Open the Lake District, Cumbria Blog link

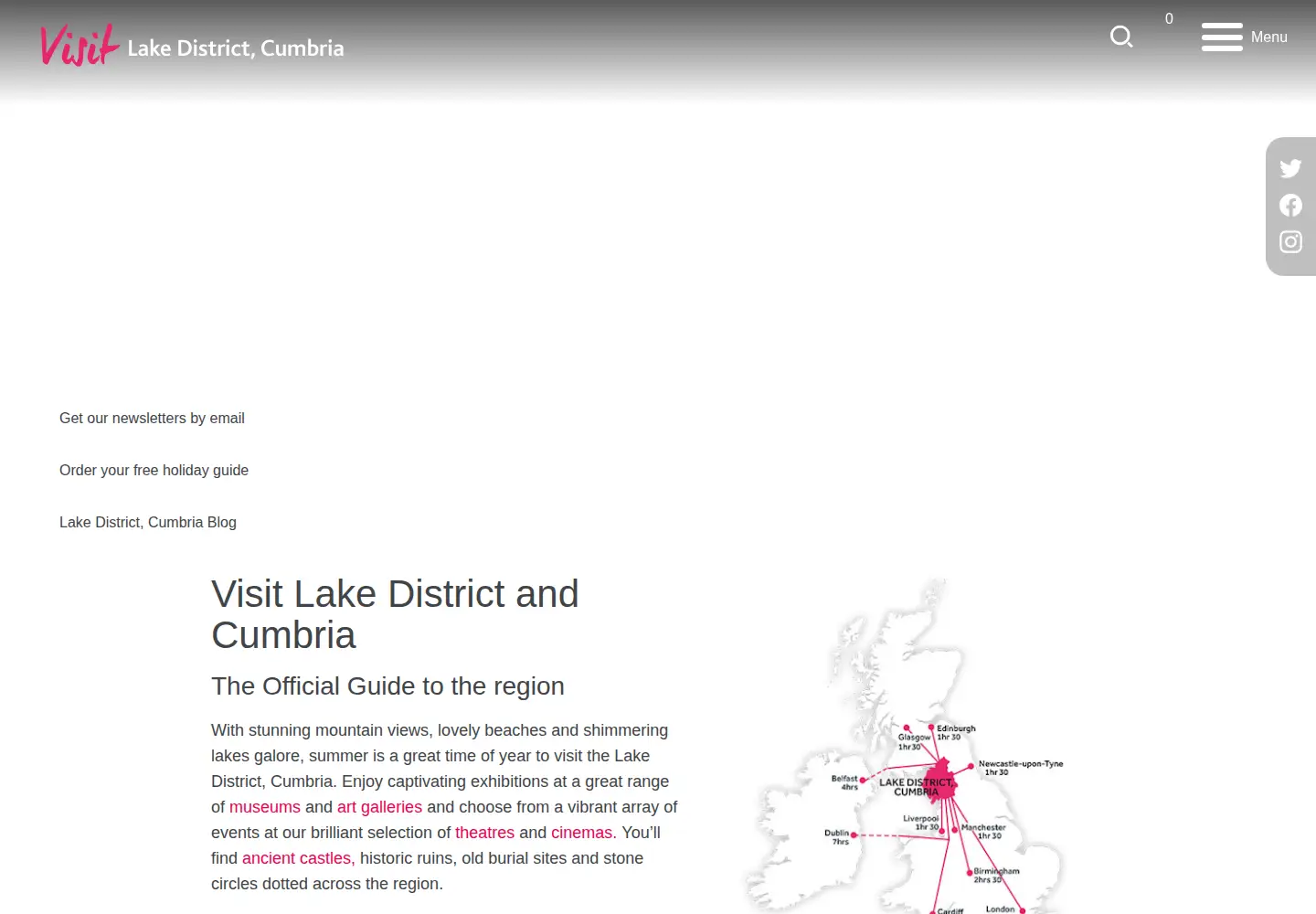tap(148, 522)
